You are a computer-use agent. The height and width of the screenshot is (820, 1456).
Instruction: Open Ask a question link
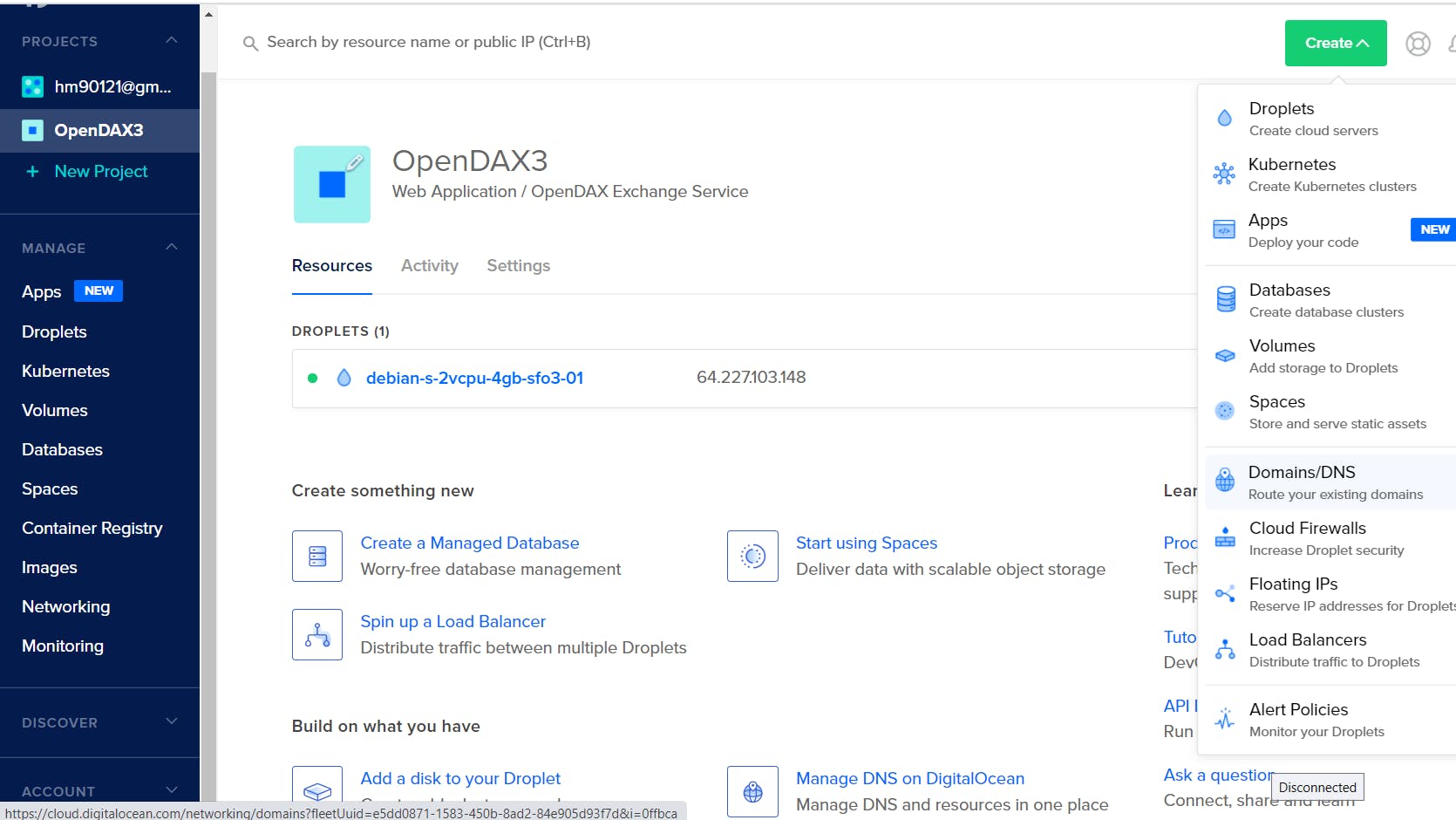1218,775
